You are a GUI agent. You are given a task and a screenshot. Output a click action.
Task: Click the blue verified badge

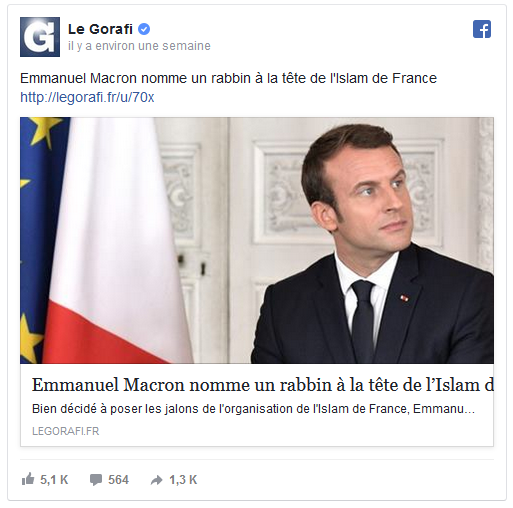pyautogui.click(x=144, y=29)
